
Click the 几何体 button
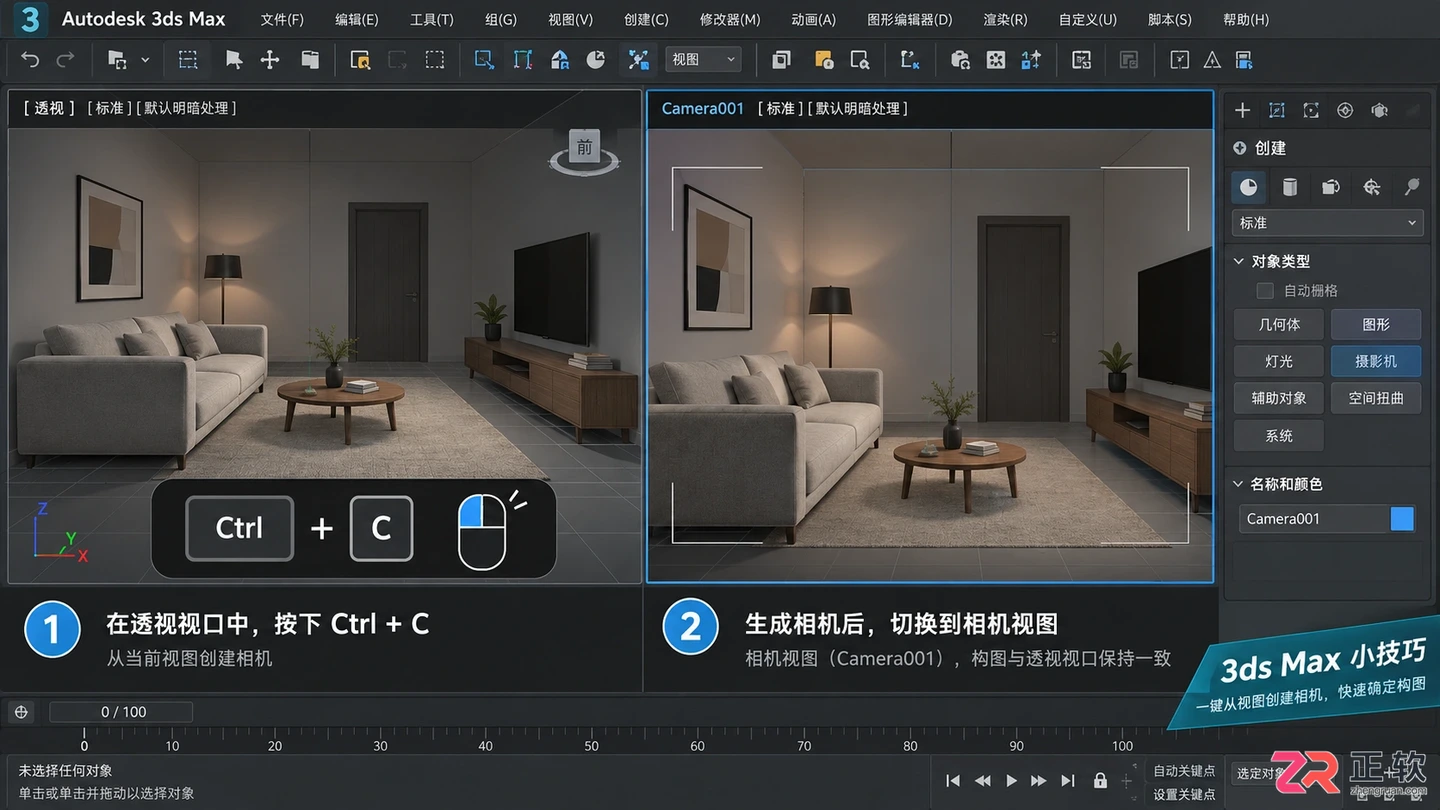pos(1279,324)
